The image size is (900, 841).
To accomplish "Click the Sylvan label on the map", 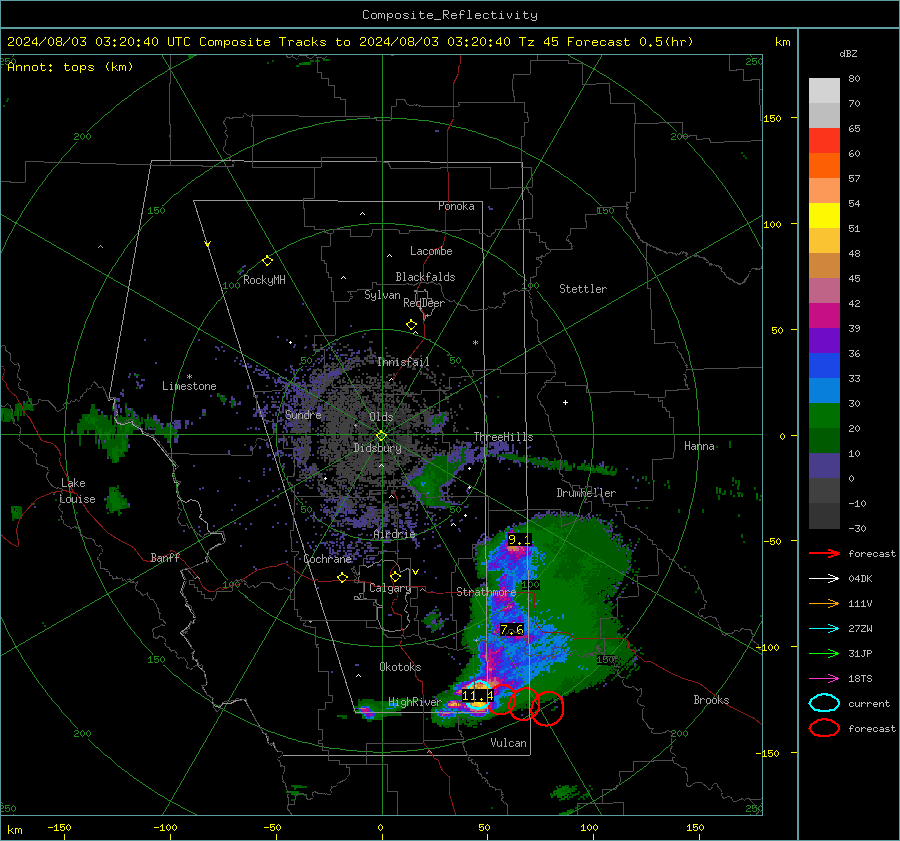I will click(382, 295).
